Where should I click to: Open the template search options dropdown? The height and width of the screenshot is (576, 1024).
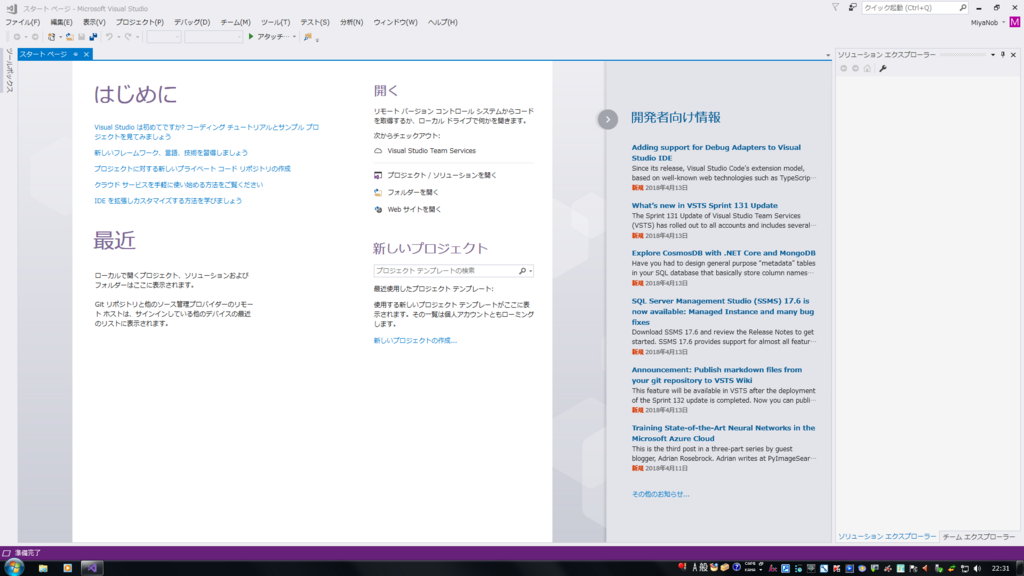coord(530,271)
